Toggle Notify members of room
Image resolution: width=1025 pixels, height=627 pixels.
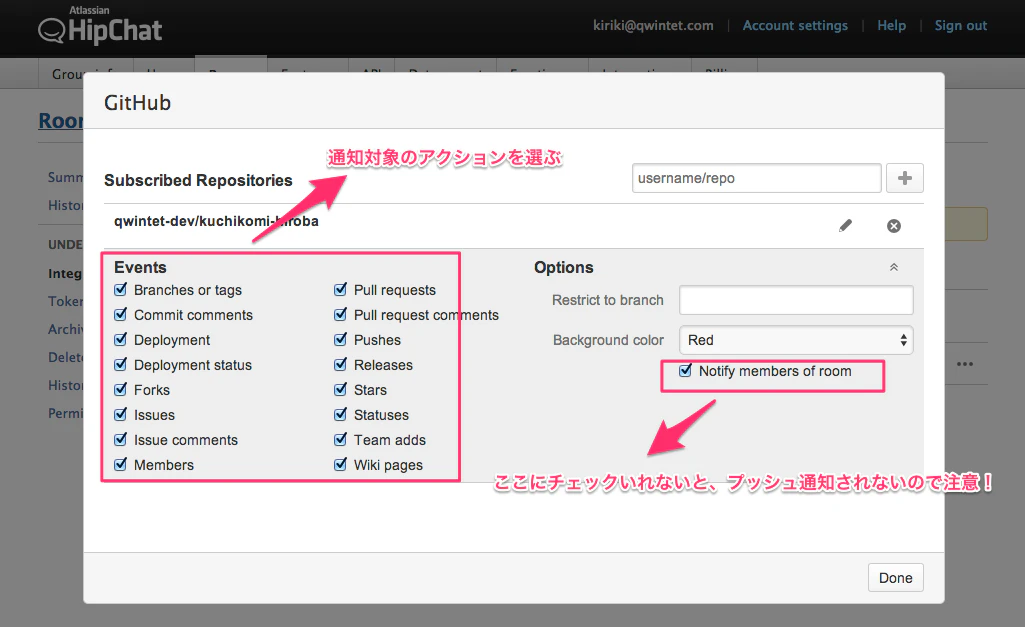(685, 371)
